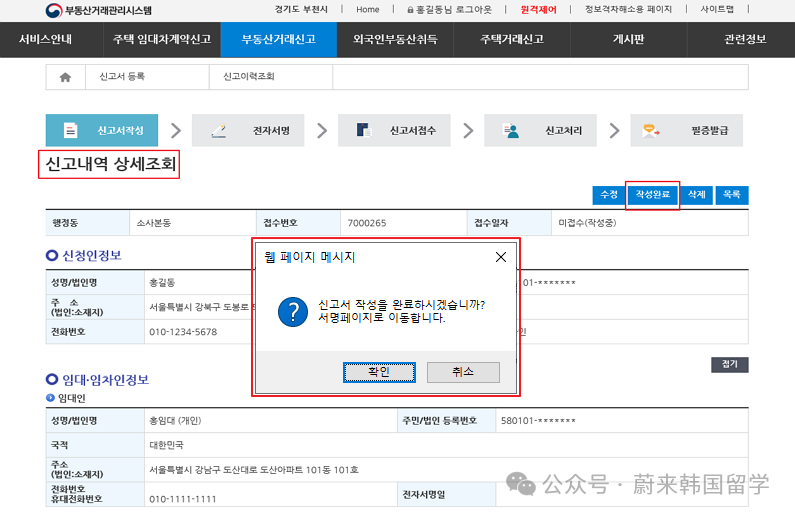Click the 신고처리 step label
Screen dimensions: 795x516
click(564, 131)
